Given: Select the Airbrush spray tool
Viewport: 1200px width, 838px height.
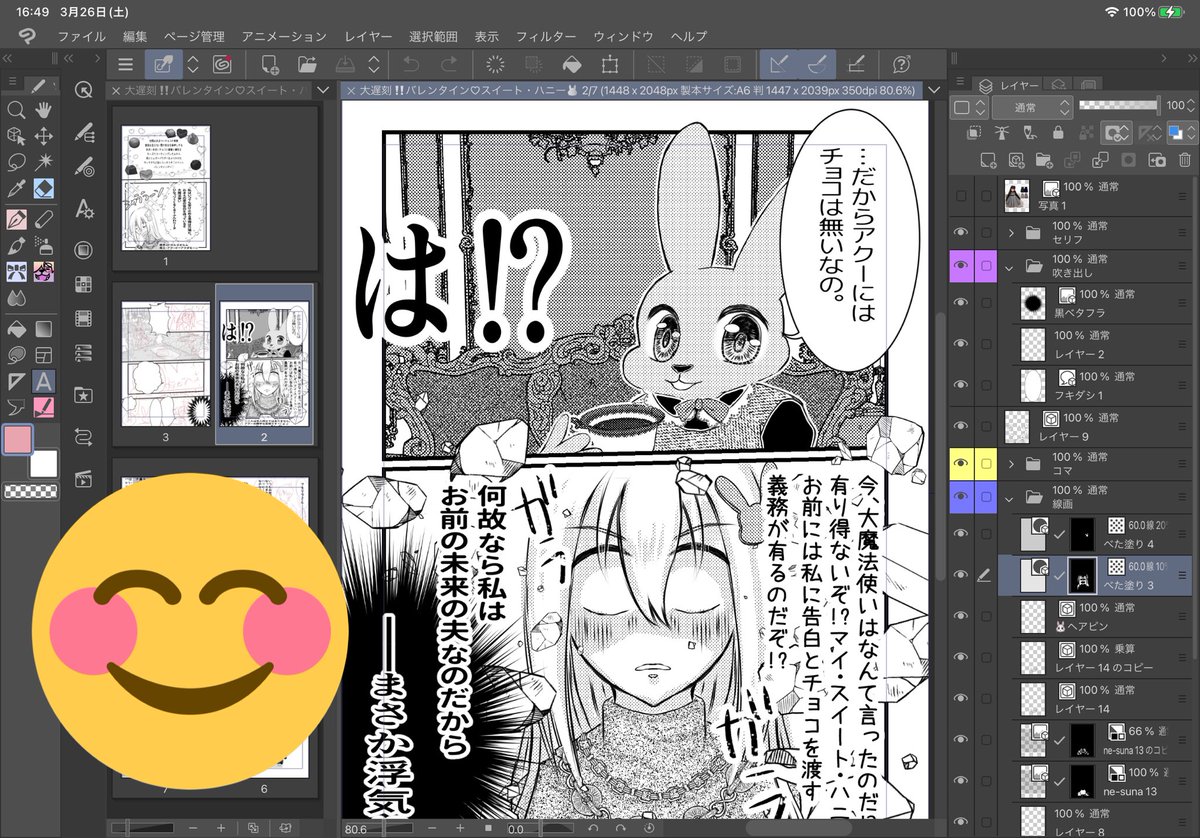Looking at the screenshot, I should [x=44, y=245].
